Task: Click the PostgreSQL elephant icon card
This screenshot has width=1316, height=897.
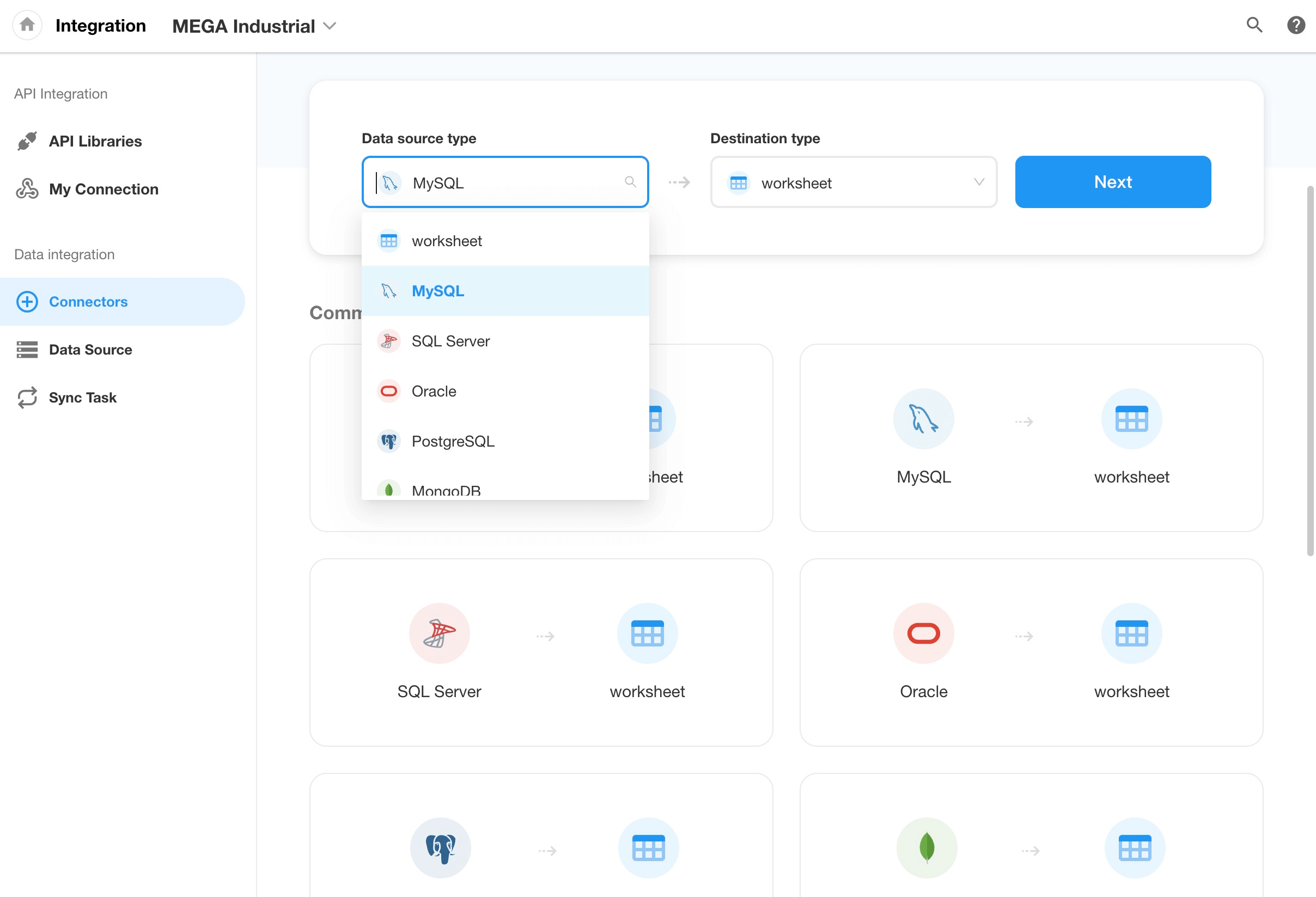Action: [440, 848]
